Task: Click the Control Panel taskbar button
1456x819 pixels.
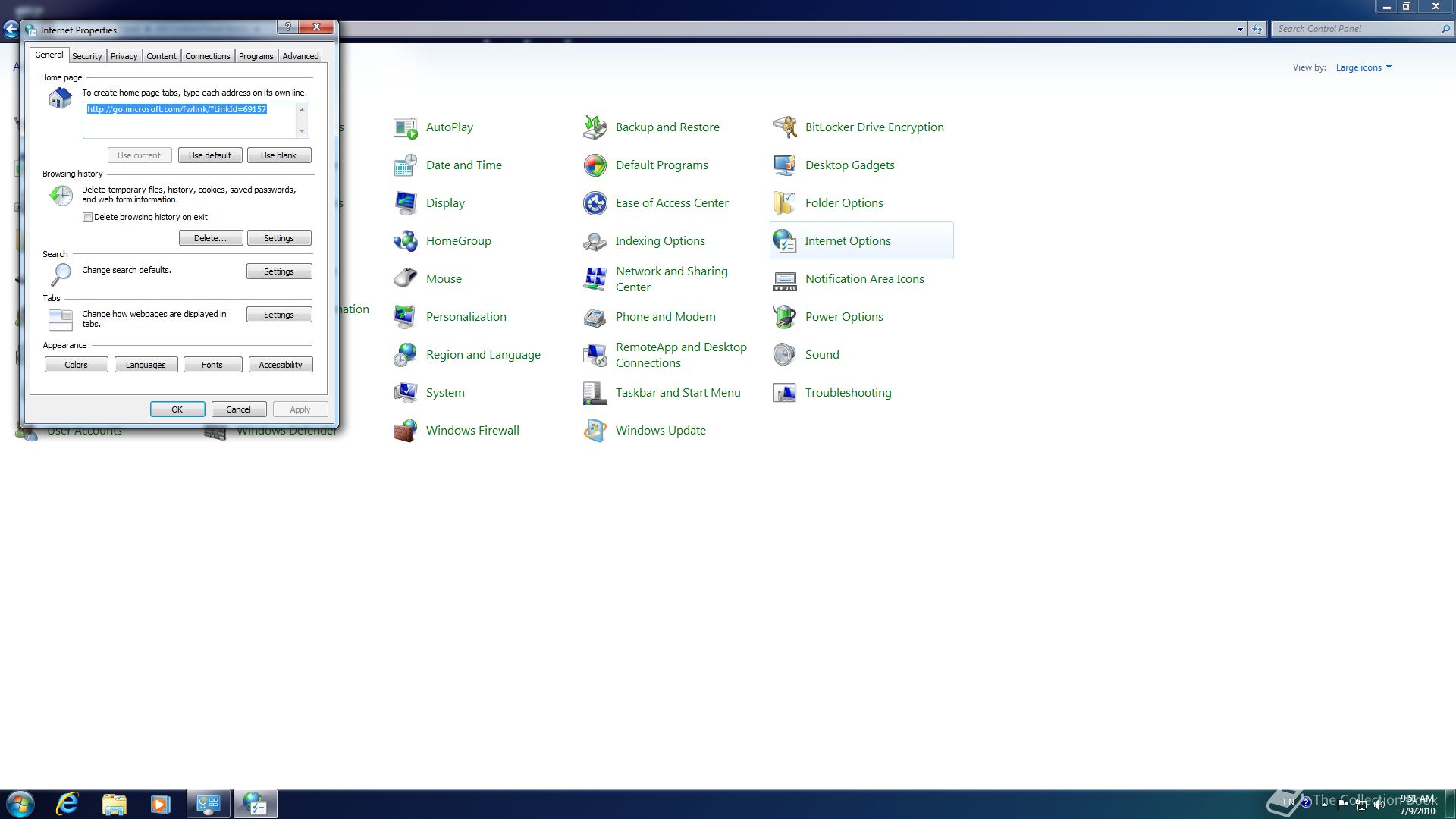Action: [209, 804]
